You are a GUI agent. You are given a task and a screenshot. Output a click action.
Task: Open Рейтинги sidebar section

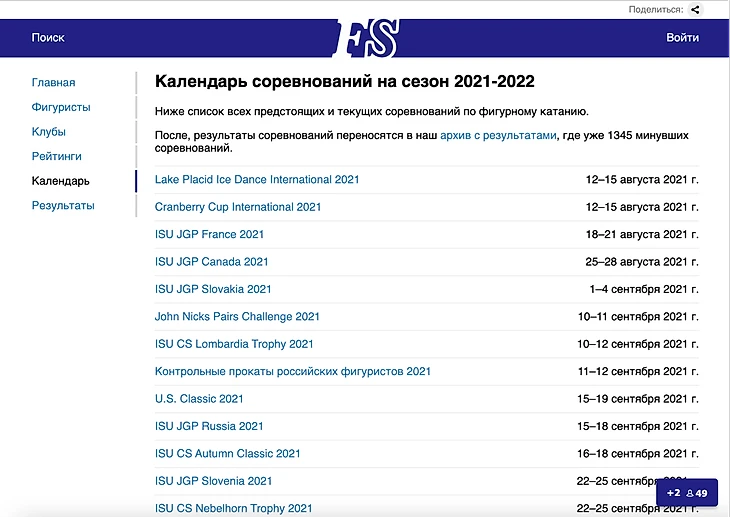[56, 156]
